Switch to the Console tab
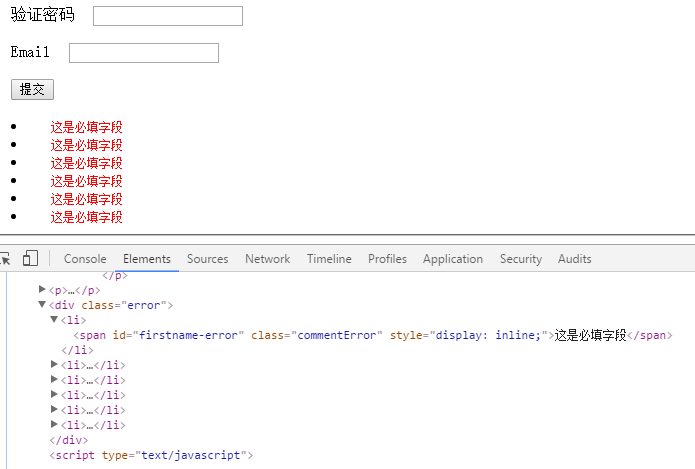 click(85, 259)
